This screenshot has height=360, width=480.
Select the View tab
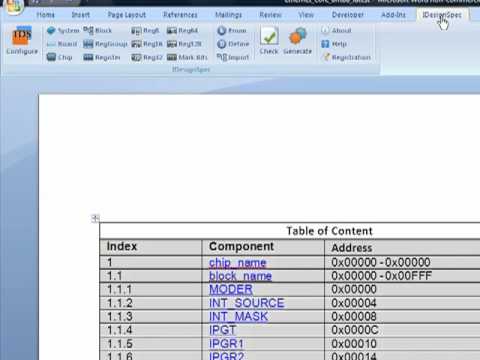click(306, 15)
